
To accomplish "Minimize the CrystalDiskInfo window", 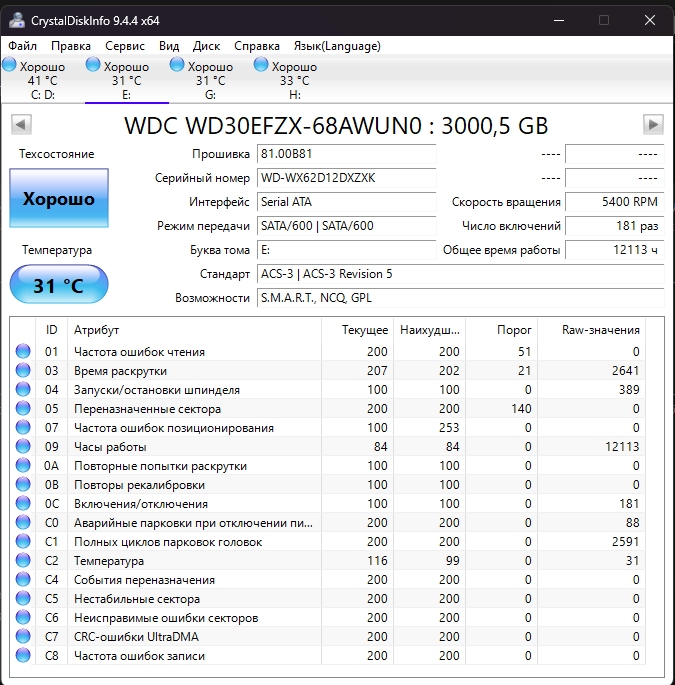I will tap(559, 20).
